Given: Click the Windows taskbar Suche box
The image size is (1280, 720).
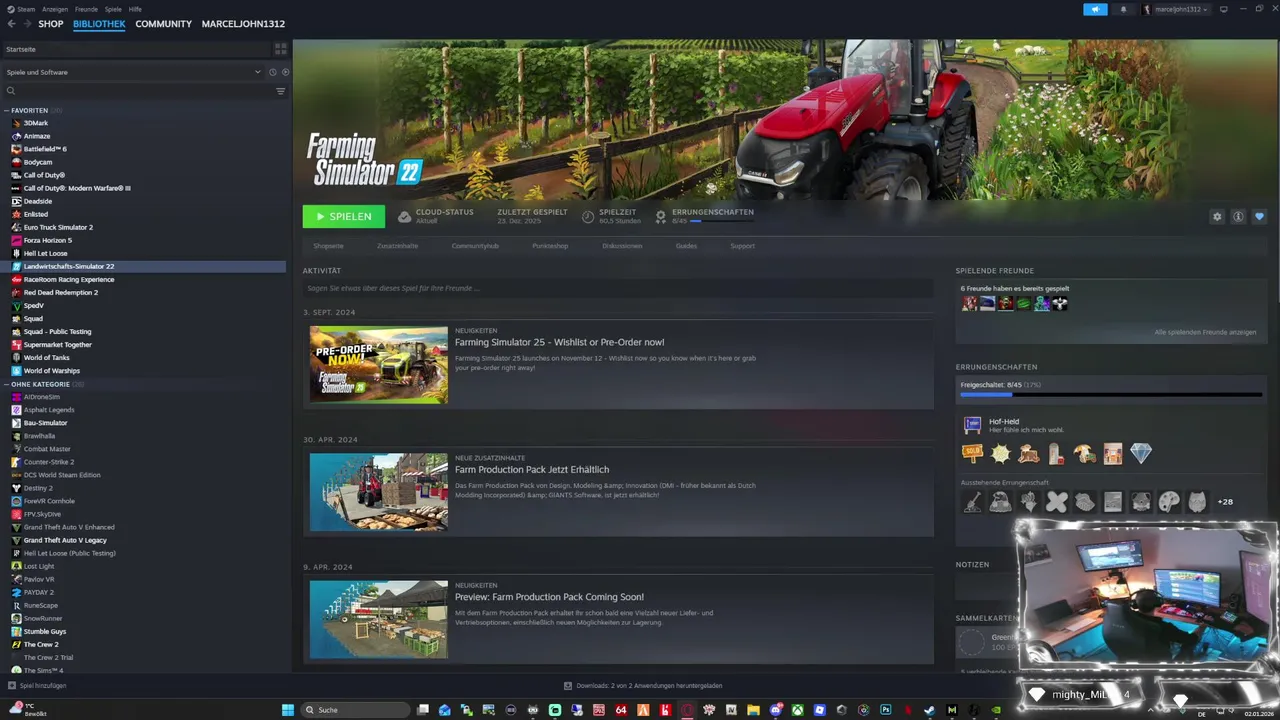Looking at the screenshot, I should click(x=355, y=710).
